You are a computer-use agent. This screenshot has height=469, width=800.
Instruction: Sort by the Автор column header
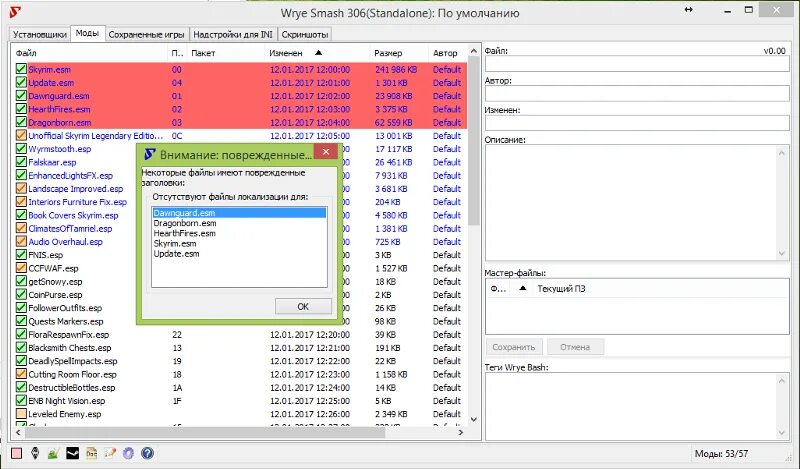[447, 53]
